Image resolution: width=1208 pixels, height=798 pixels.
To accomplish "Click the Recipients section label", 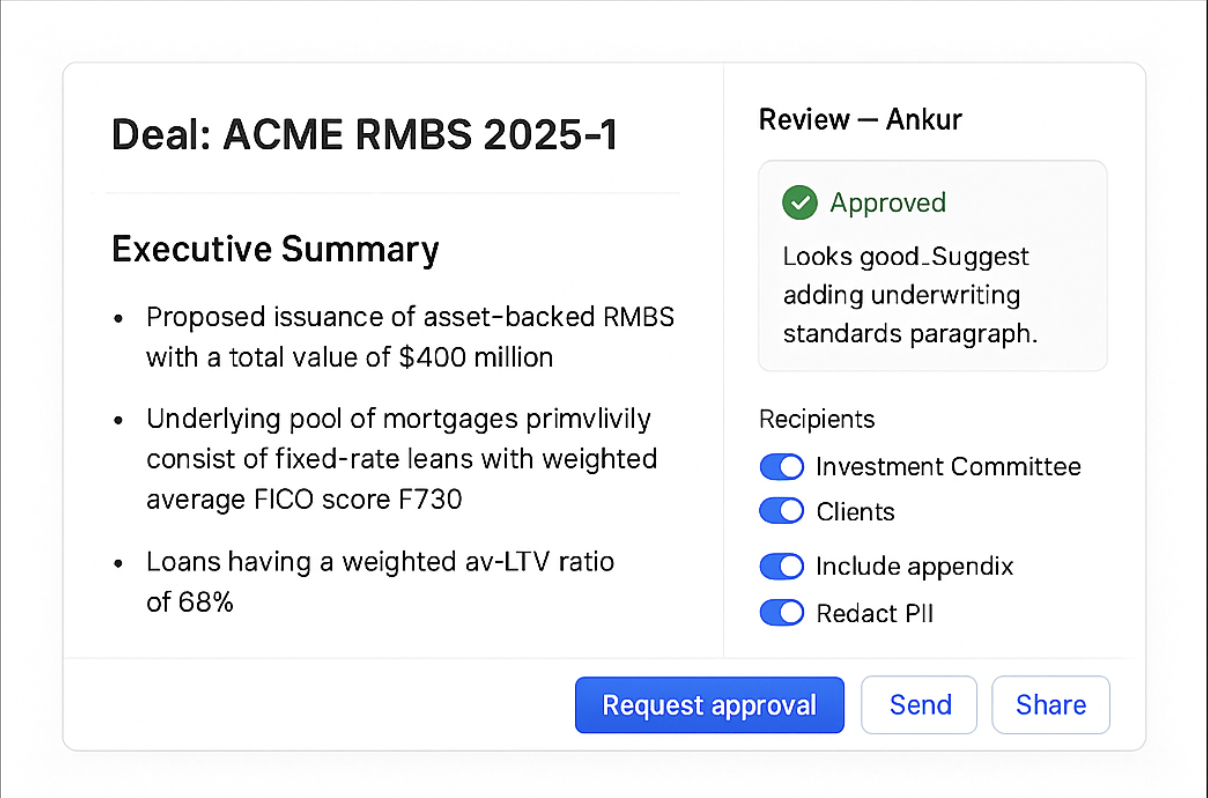I will point(817,419).
